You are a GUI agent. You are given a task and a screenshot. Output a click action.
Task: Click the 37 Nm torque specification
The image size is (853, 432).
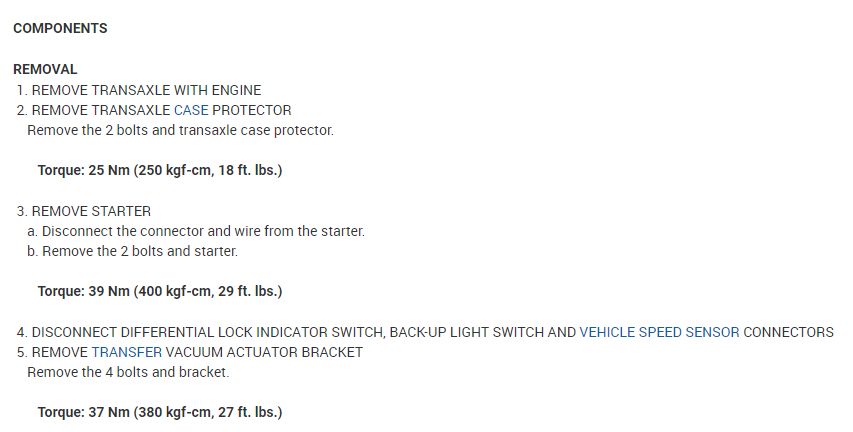(x=159, y=412)
